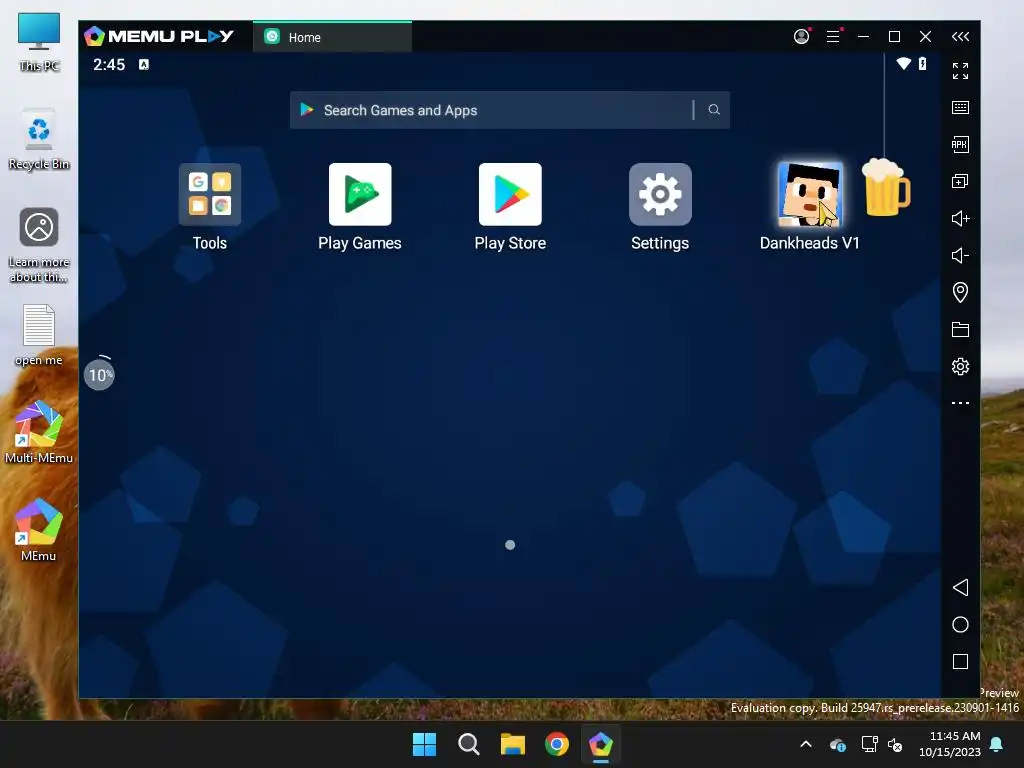1024x768 pixels.
Task: Click the cloud sync tray icon
Action: [838, 744]
